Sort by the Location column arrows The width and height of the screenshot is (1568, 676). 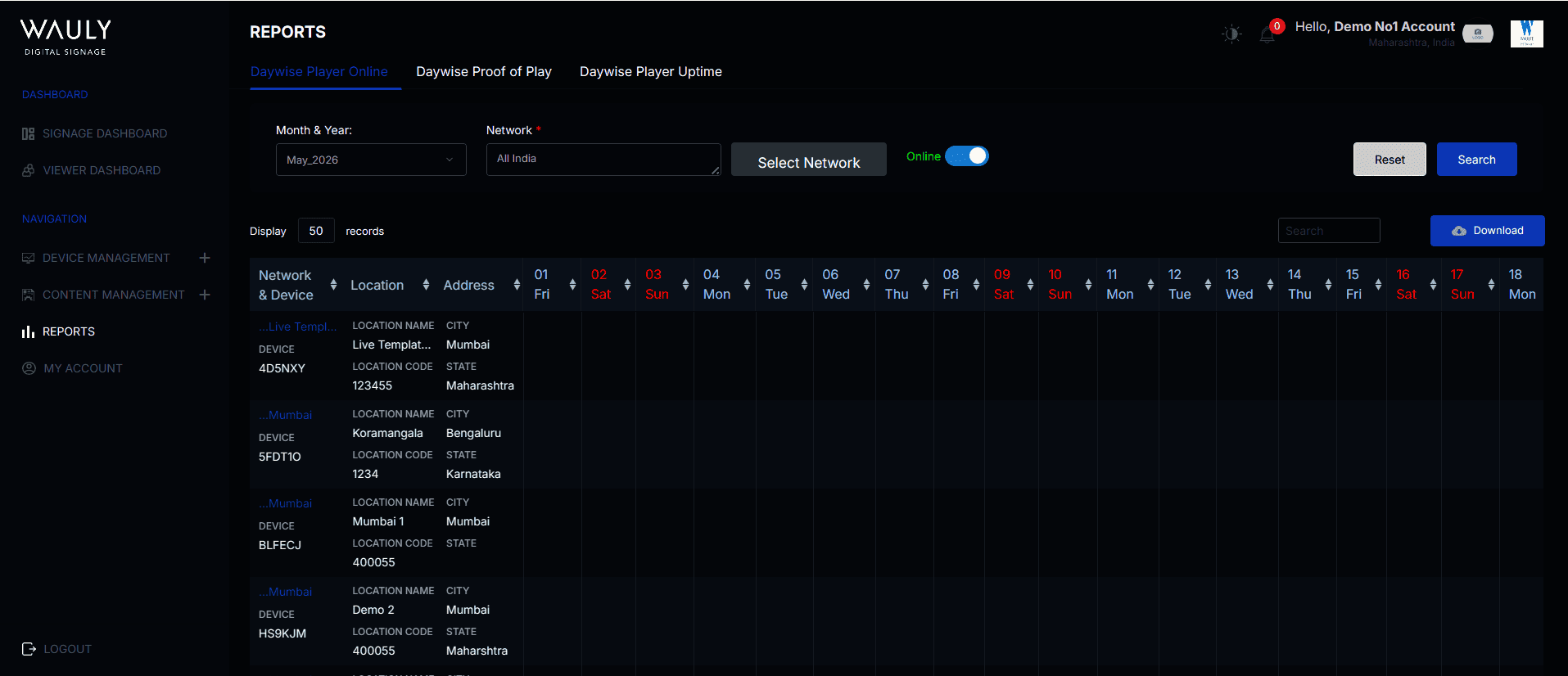pos(426,285)
